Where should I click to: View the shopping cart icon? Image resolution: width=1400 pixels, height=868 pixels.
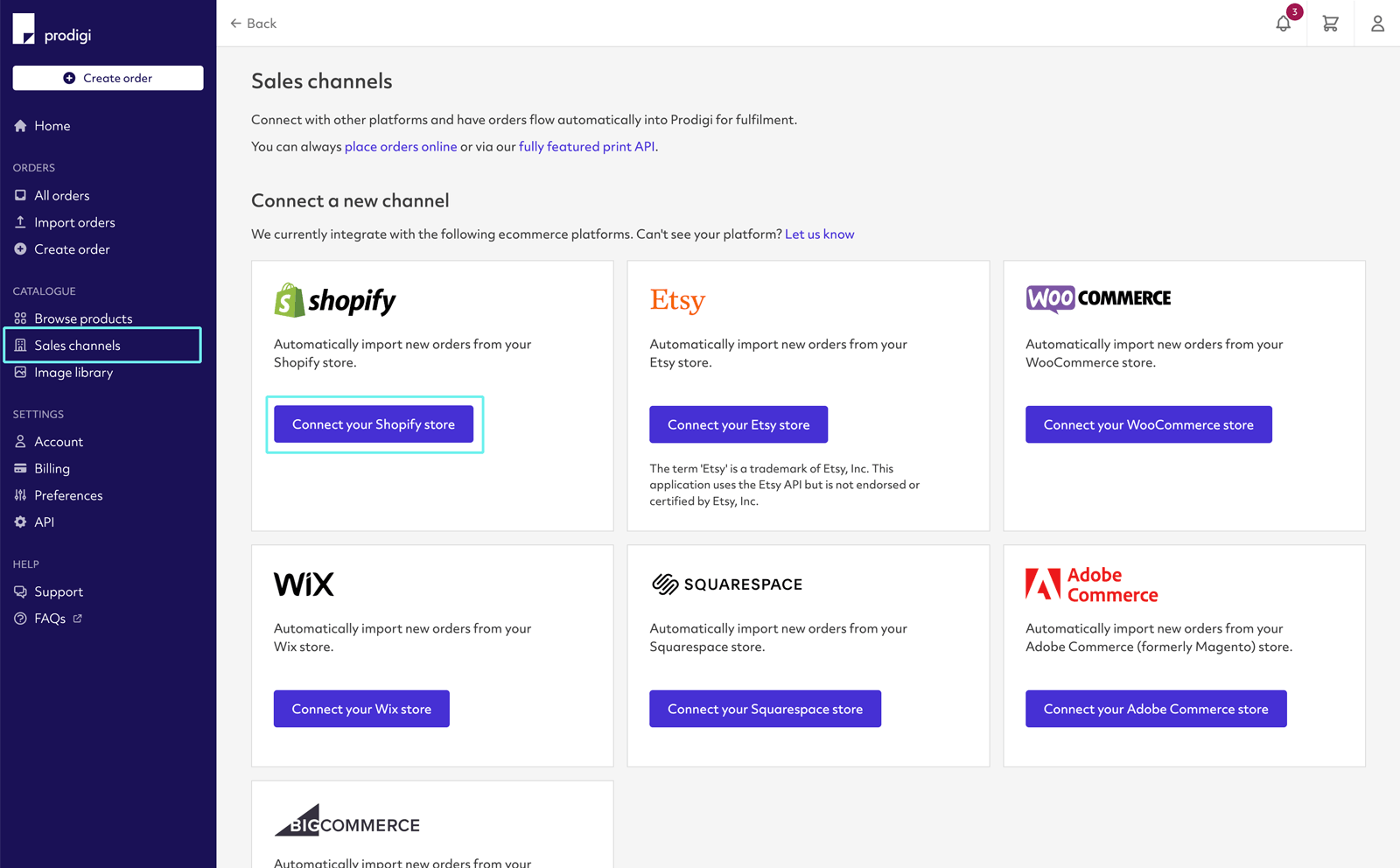(x=1330, y=24)
